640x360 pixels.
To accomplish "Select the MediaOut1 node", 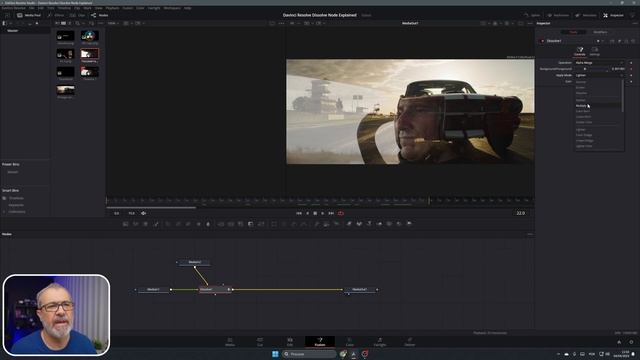I will (360, 289).
